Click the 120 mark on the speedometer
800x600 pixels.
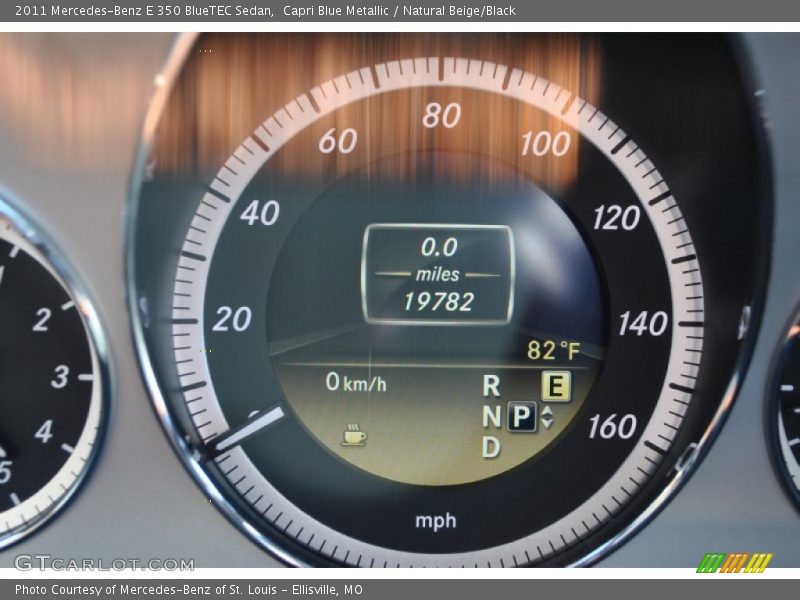tap(616, 218)
